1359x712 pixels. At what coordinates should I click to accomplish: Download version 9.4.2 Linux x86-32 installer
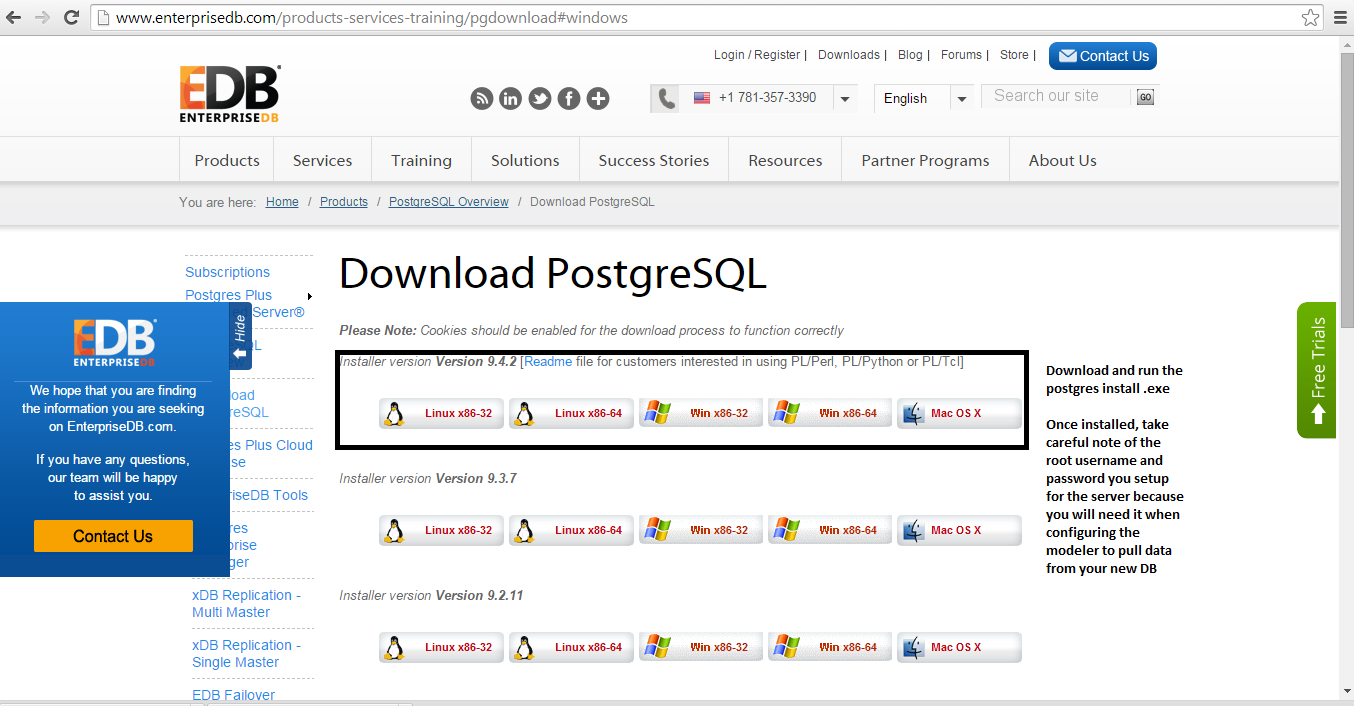click(x=442, y=413)
